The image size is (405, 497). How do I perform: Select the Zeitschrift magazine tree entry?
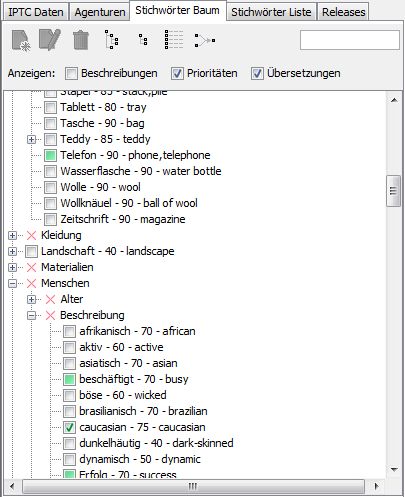click(x=123, y=219)
